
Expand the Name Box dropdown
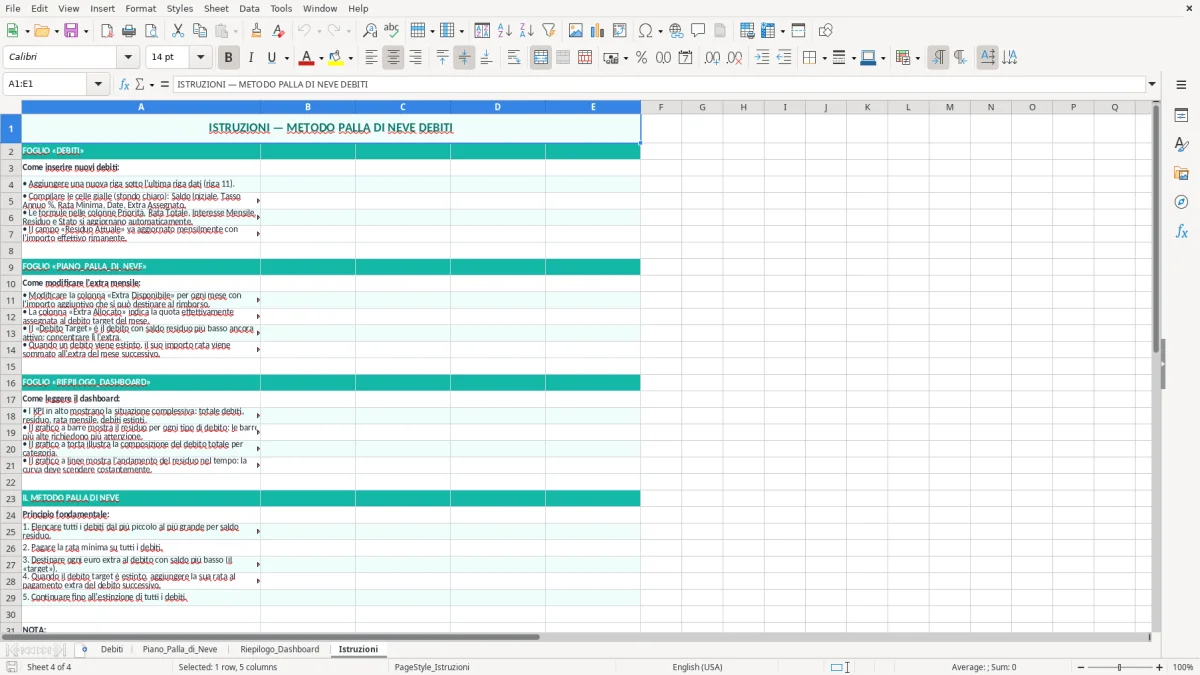tap(99, 84)
